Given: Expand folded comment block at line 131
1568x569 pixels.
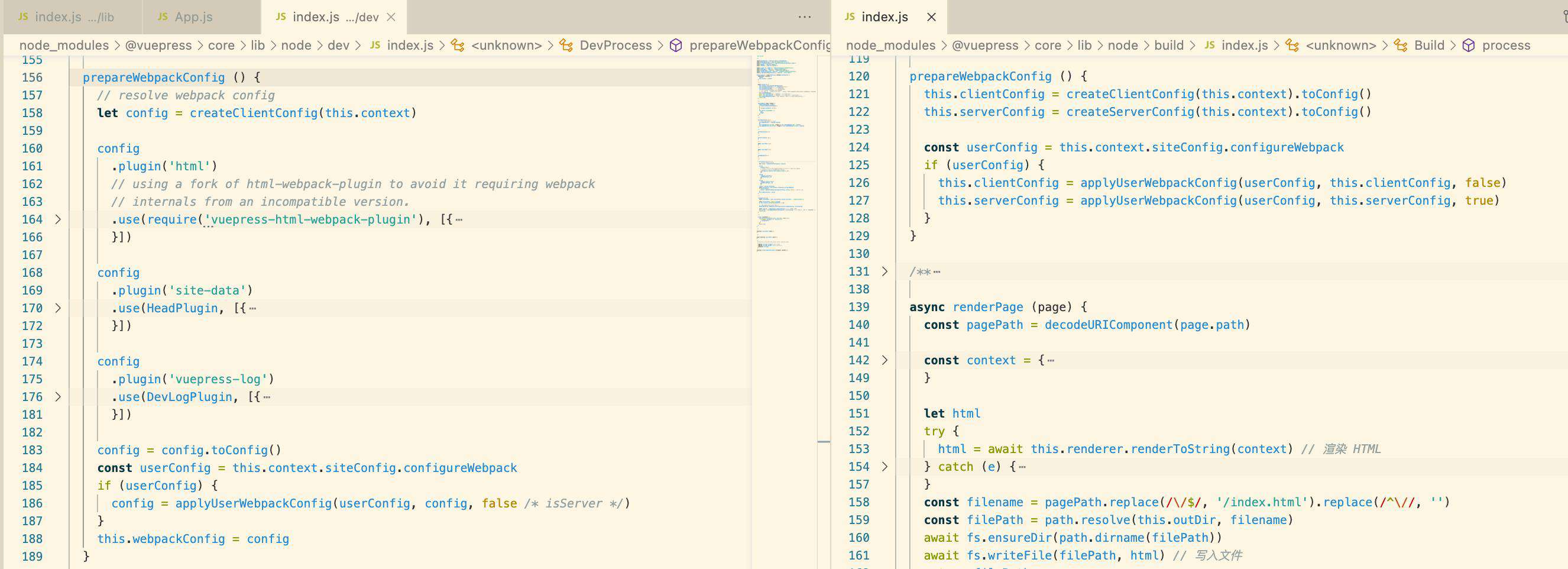Looking at the screenshot, I should coord(885,271).
